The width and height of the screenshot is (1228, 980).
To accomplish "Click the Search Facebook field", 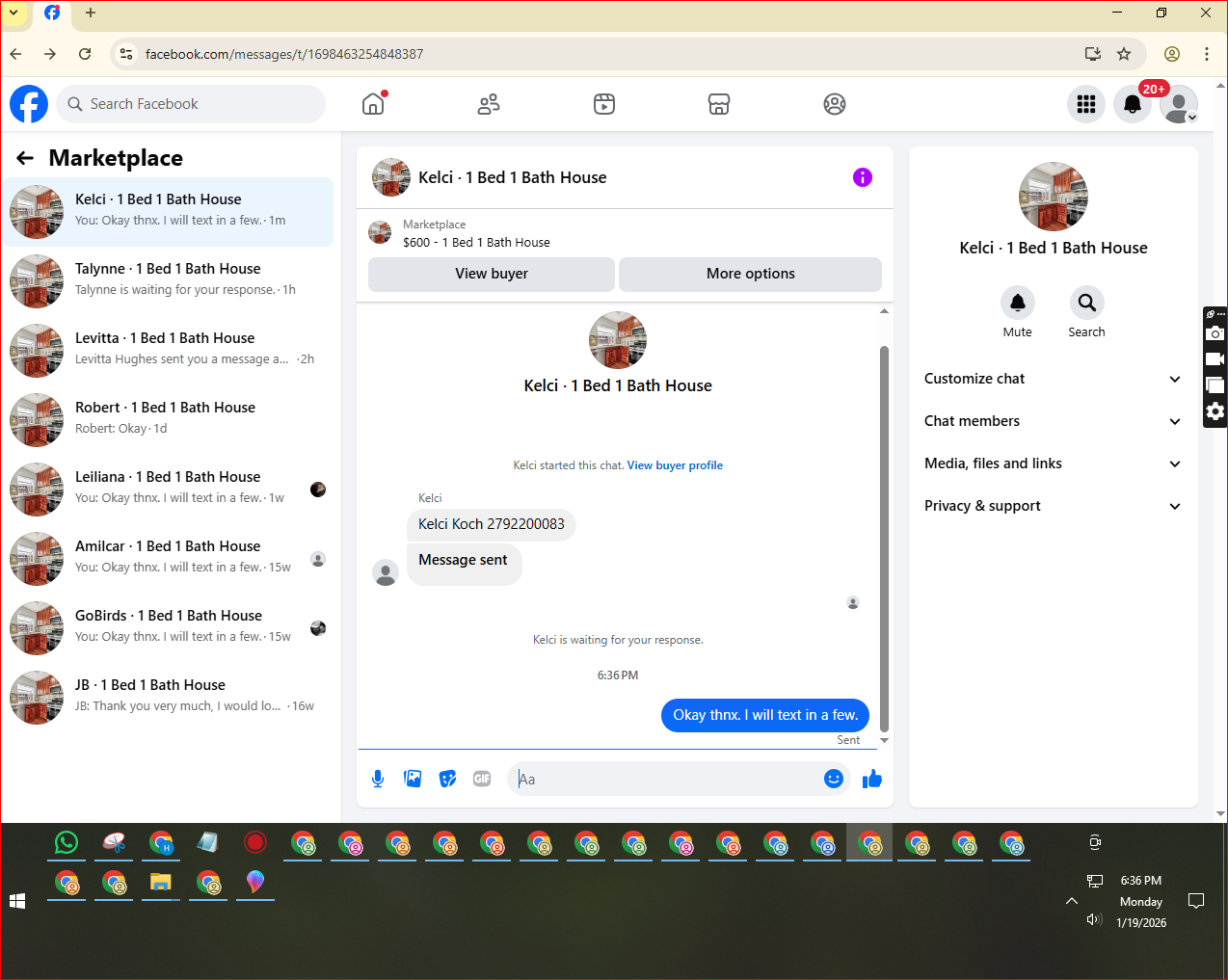I will (x=191, y=104).
